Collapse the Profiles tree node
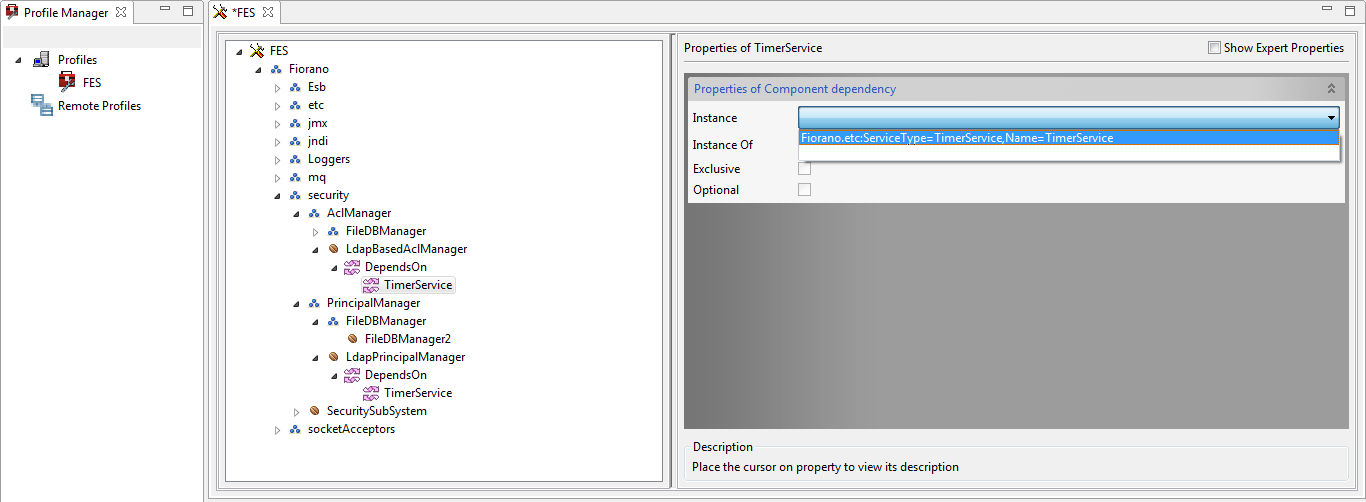This screenshot has width=1366, height=502. [18, 60]
